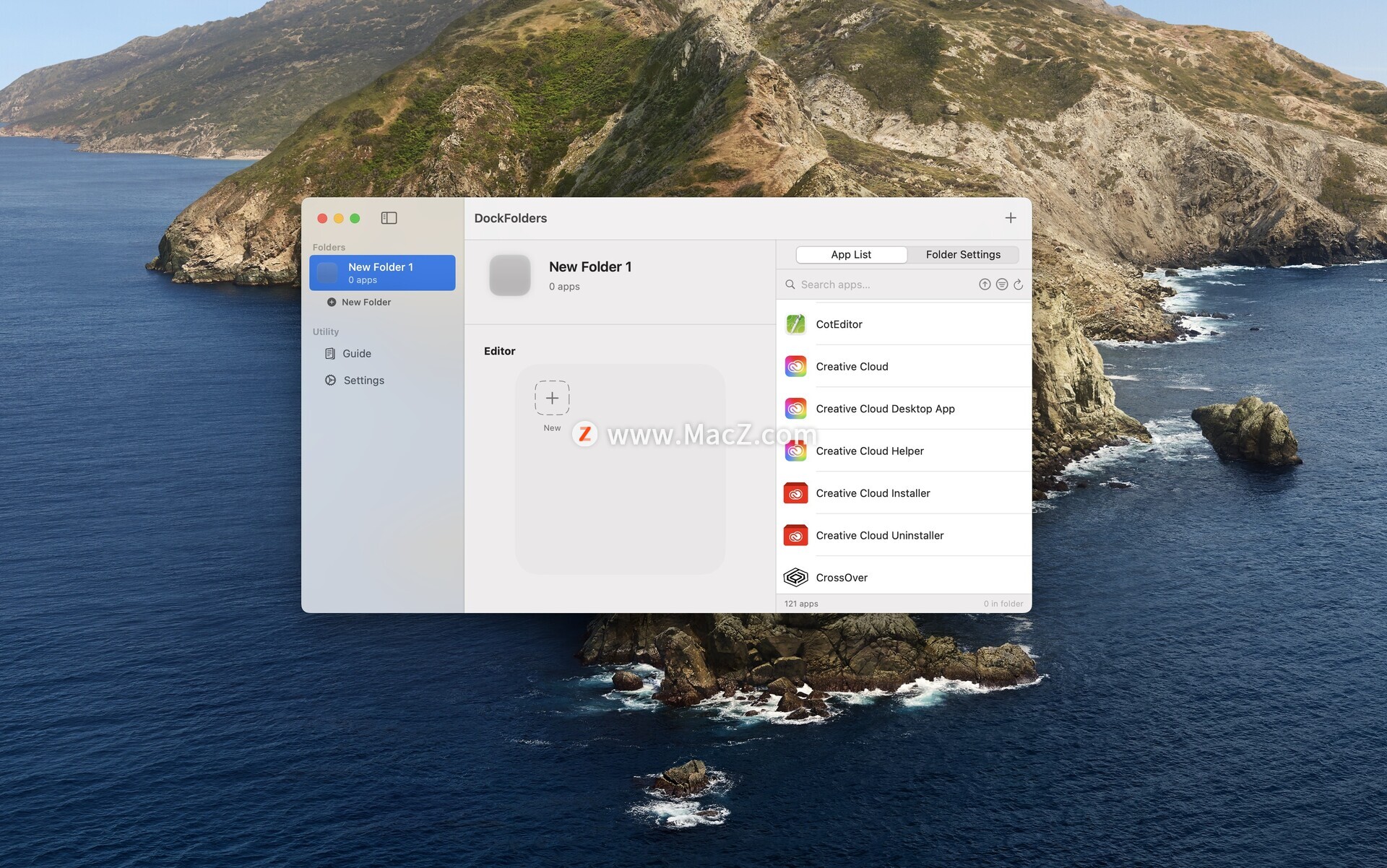The width and height of the screenshot is (1387, 868).
Task: Click the DockFolders window title
Action: point(510,218)
